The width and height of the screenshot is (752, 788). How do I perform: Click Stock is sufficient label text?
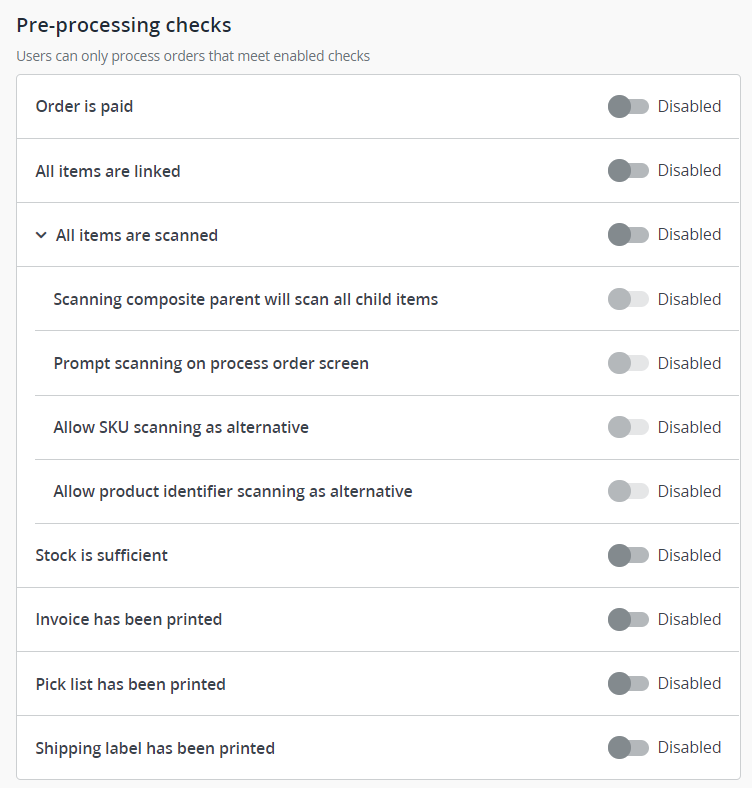(101, 555)
